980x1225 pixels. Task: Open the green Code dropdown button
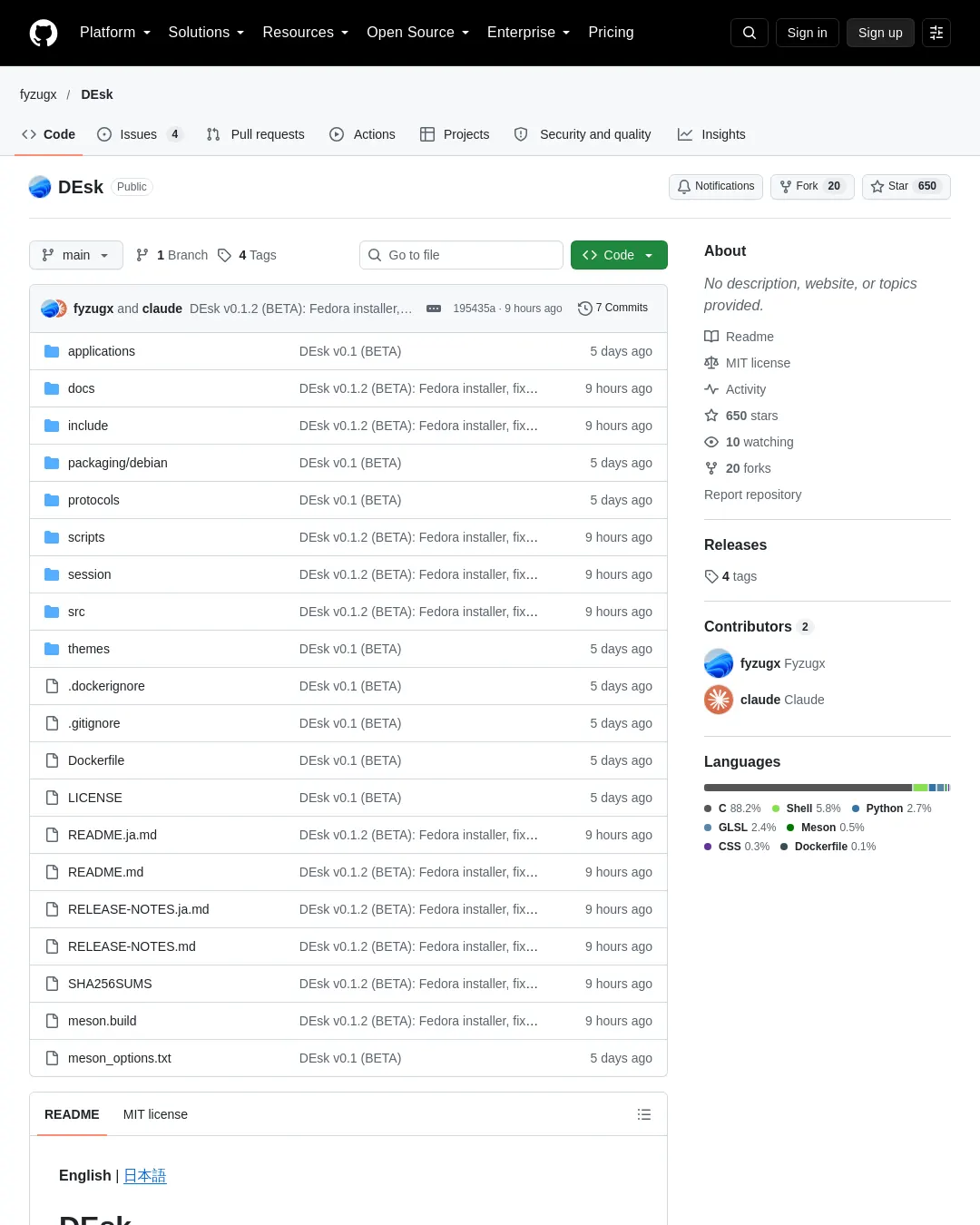click(619, 255)
